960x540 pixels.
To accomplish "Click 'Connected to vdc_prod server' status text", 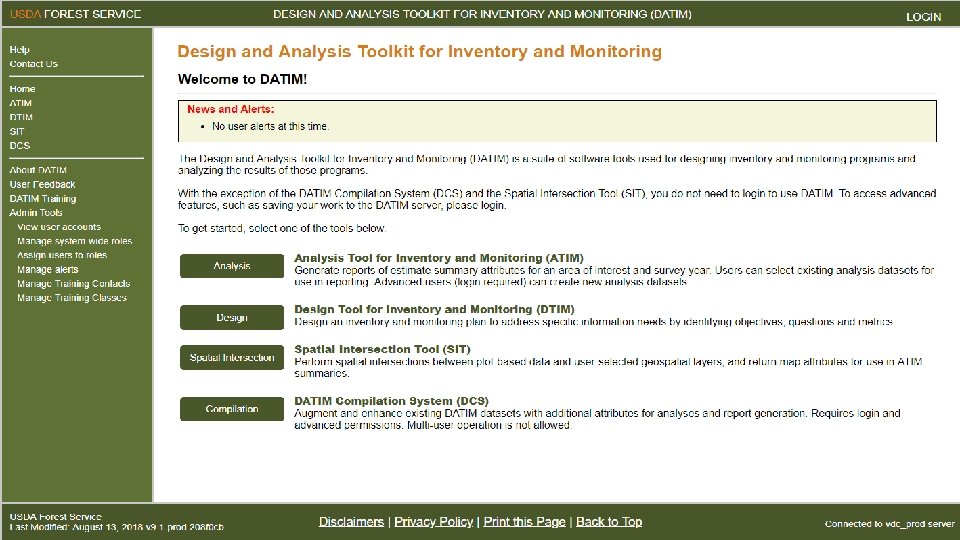I will pyautogui.click(x=890, y=524).
